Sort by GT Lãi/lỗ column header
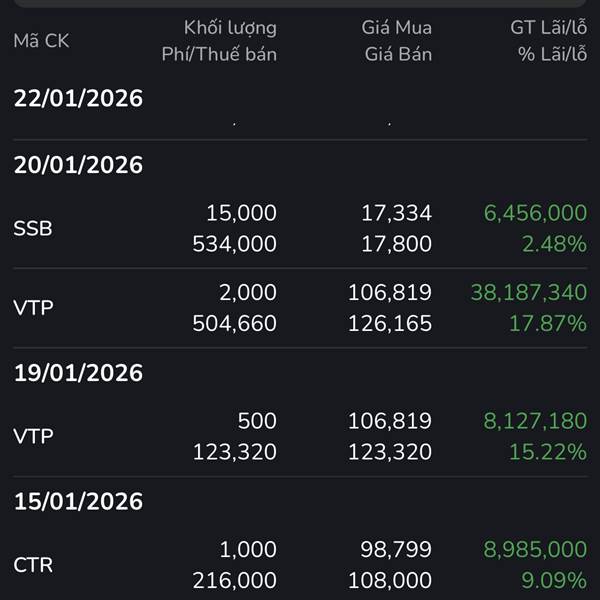 [548, 28]
